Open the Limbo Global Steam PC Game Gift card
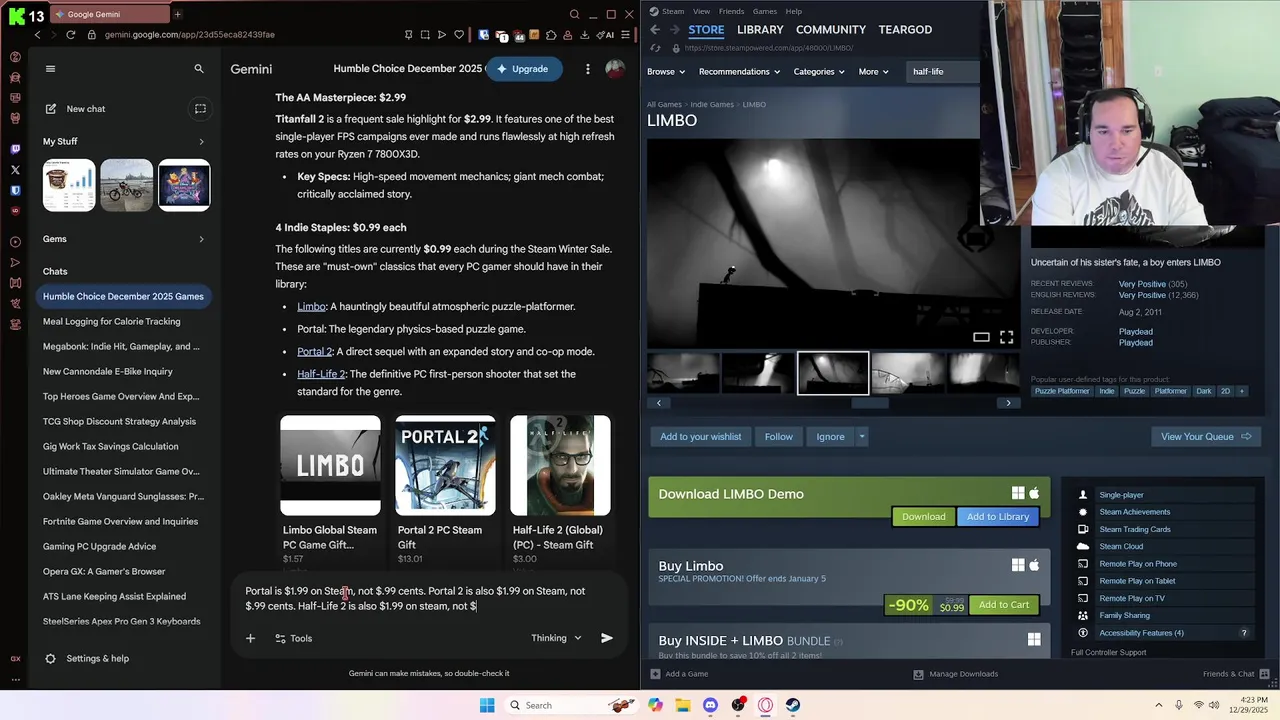Image resolution: width=1280 pixels, height=720 pixels. (330, 490)
